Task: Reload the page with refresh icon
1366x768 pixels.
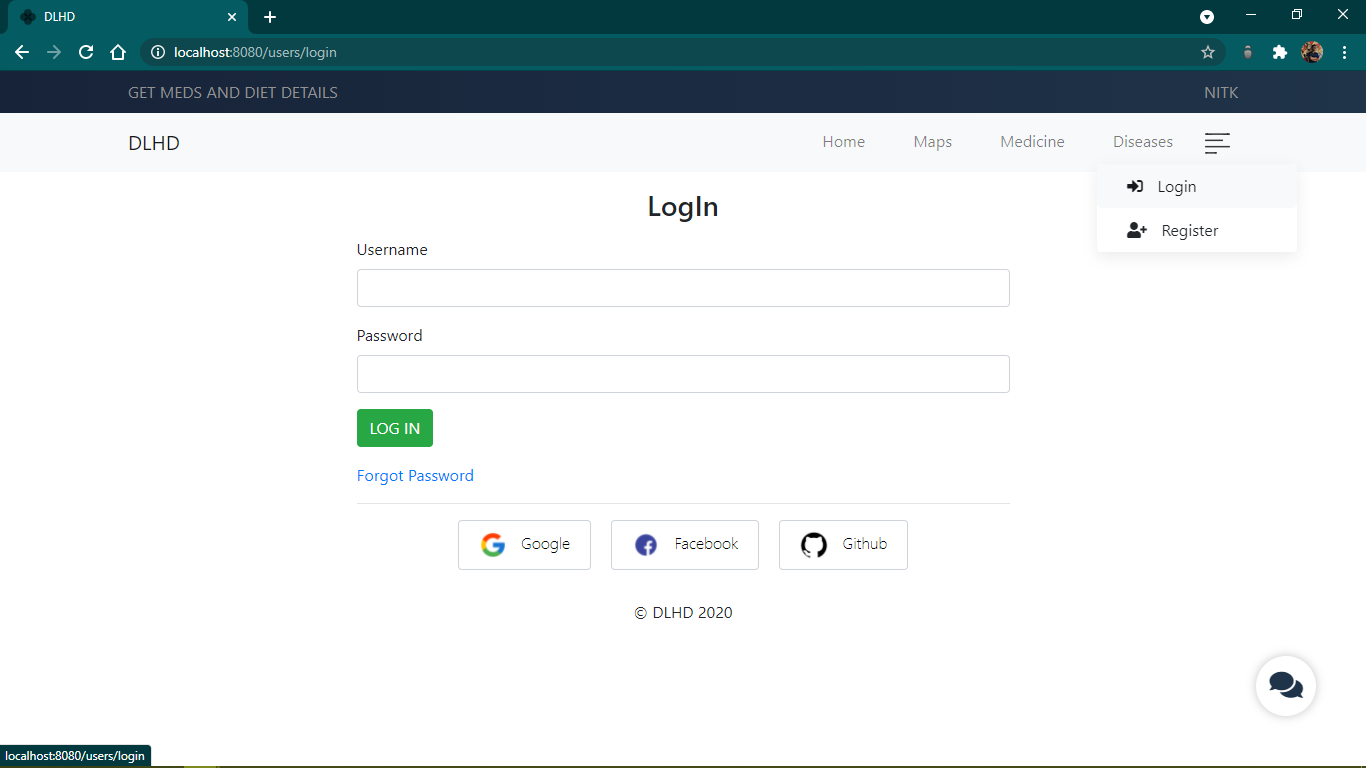Action: click(86, 52)
